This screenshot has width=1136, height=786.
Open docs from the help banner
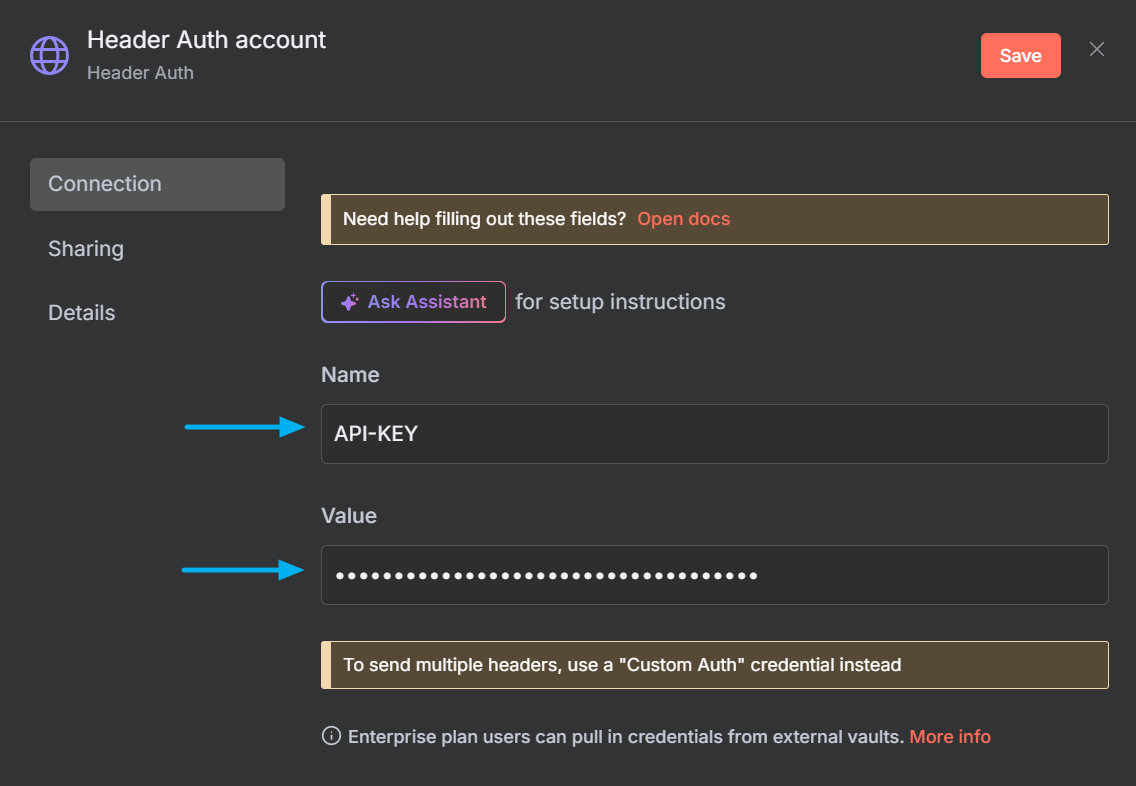click(683, 218)
